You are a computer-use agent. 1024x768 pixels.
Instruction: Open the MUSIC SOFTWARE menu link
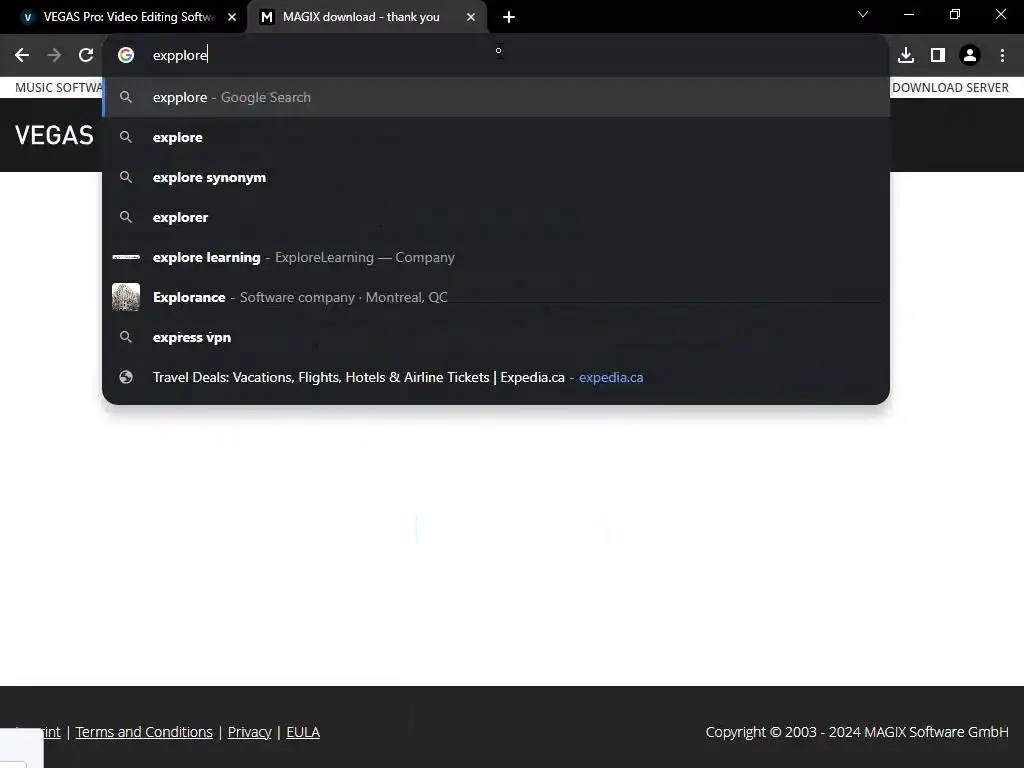pyautogui.click(x=58, y=88)
